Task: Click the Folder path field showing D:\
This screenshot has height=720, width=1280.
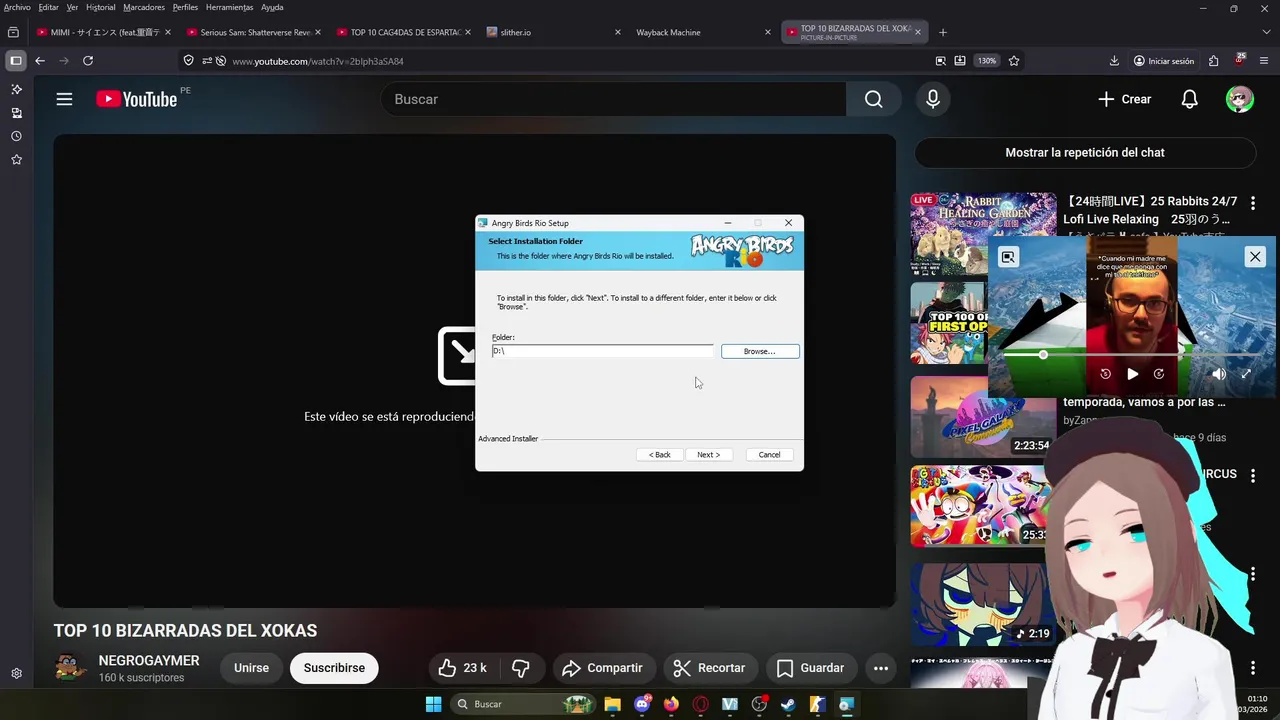Action: coord(603,351)
